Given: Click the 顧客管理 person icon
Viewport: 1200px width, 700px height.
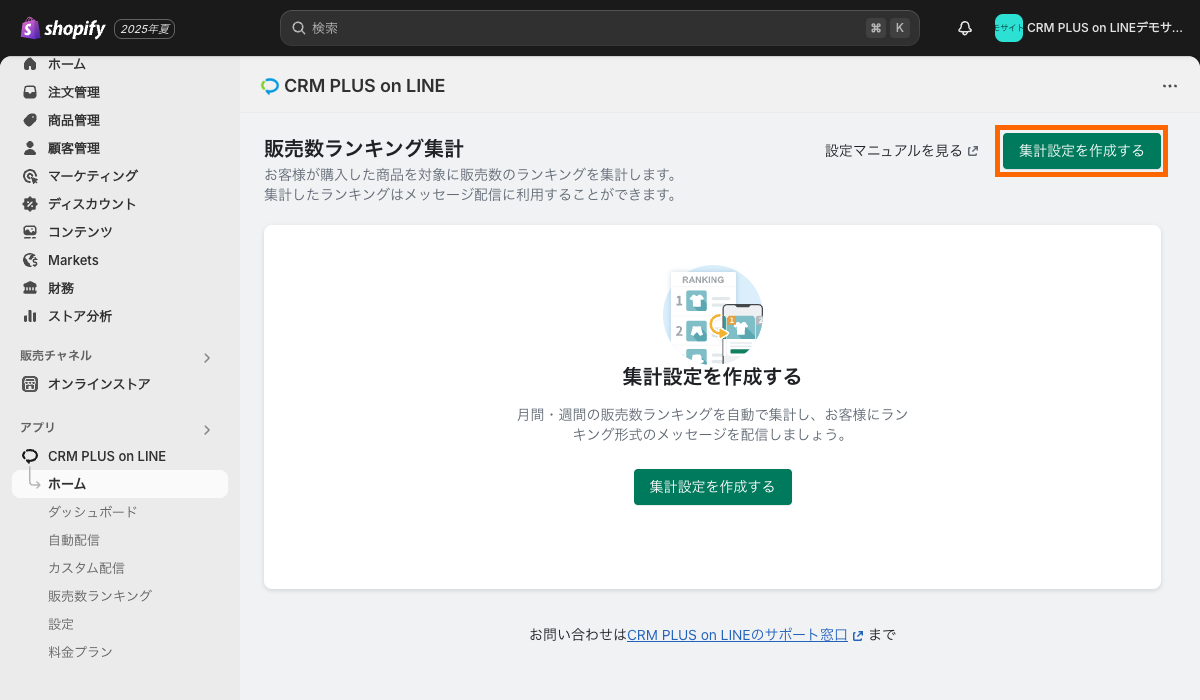Looking at the screenshot, I should (x=30, y=148).
